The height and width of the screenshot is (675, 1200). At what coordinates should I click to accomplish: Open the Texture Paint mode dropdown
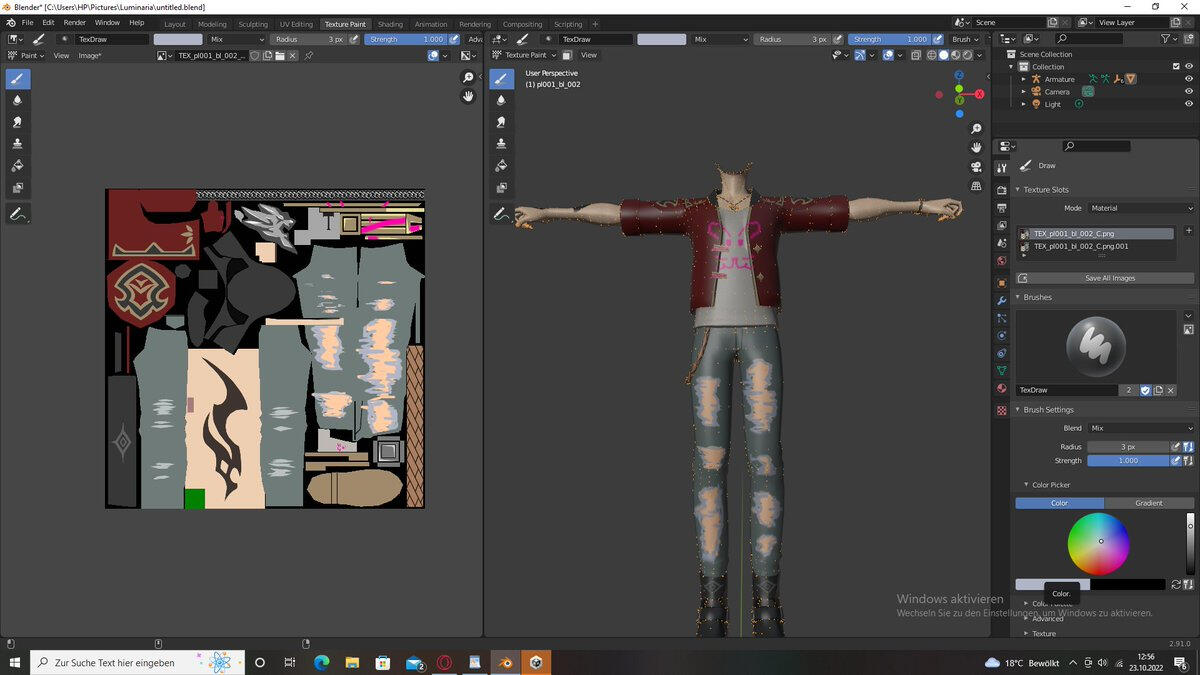click(525, 55)
